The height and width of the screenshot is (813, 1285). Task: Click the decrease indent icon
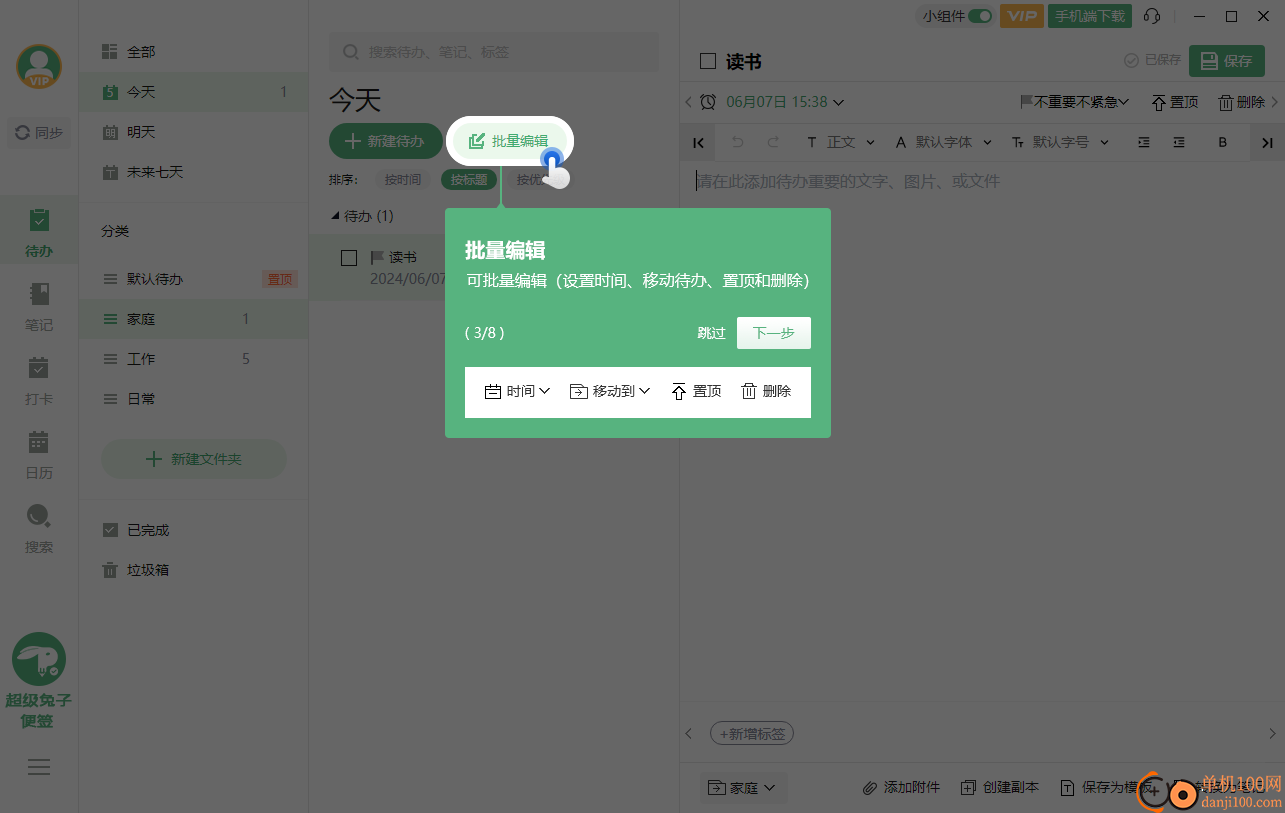point(1144,142)
